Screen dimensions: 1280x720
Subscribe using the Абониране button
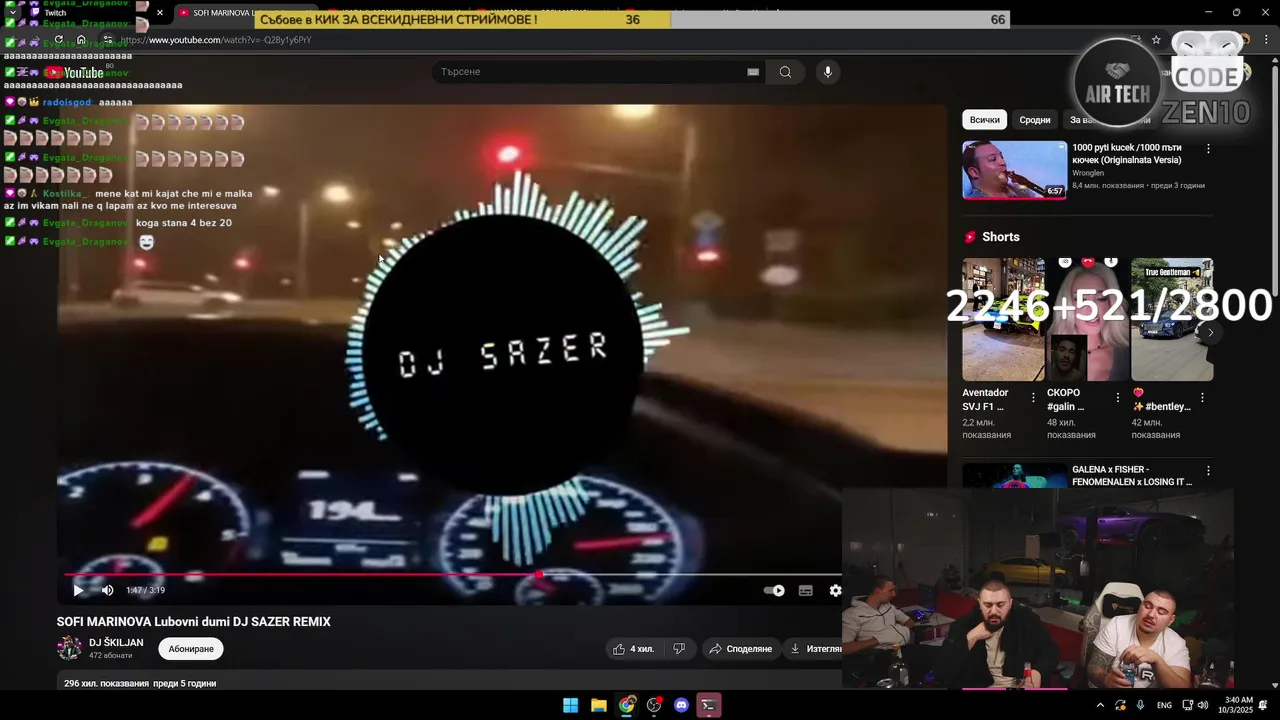click(191, 649)
